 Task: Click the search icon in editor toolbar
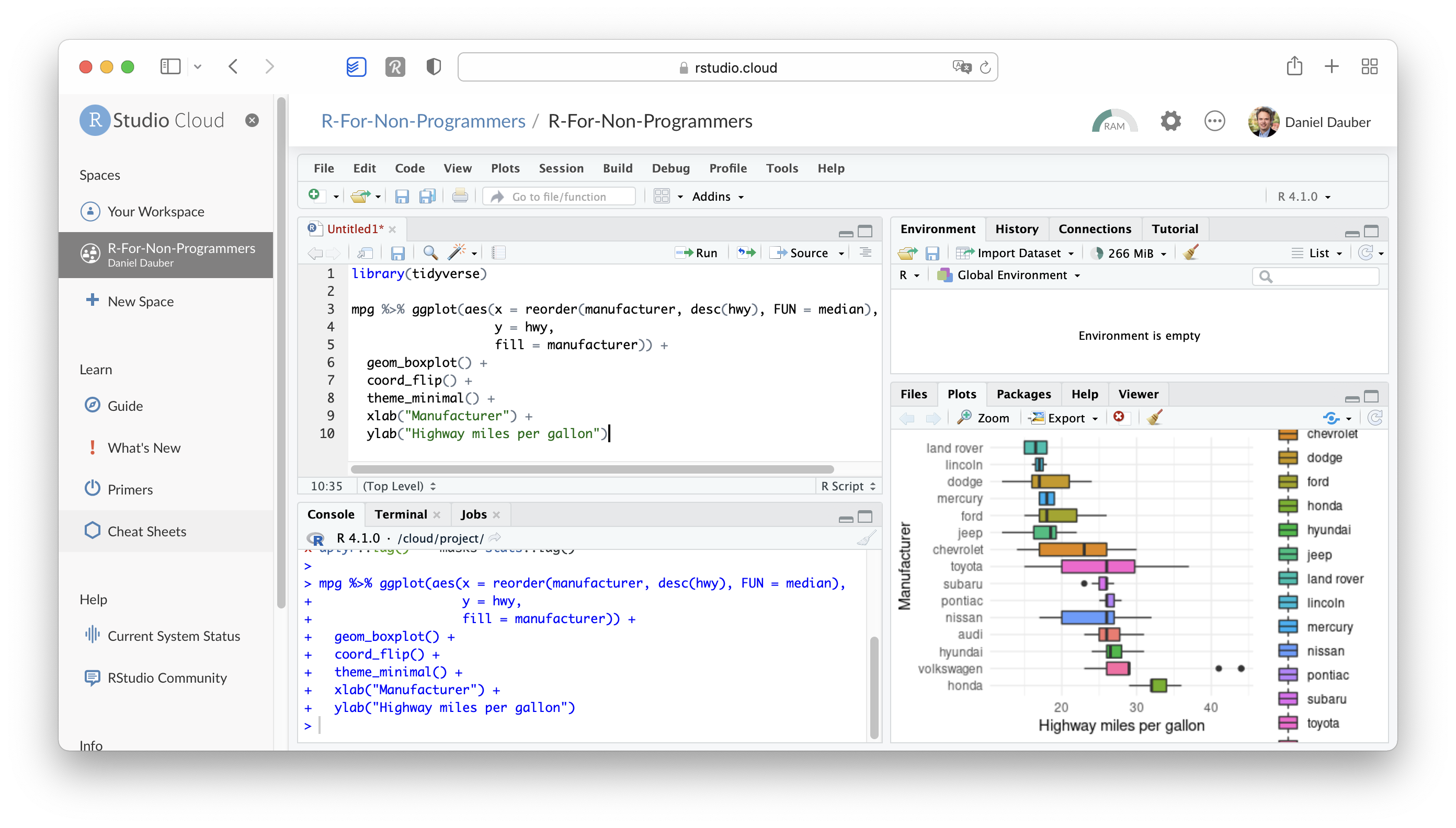tap(428, 253)
